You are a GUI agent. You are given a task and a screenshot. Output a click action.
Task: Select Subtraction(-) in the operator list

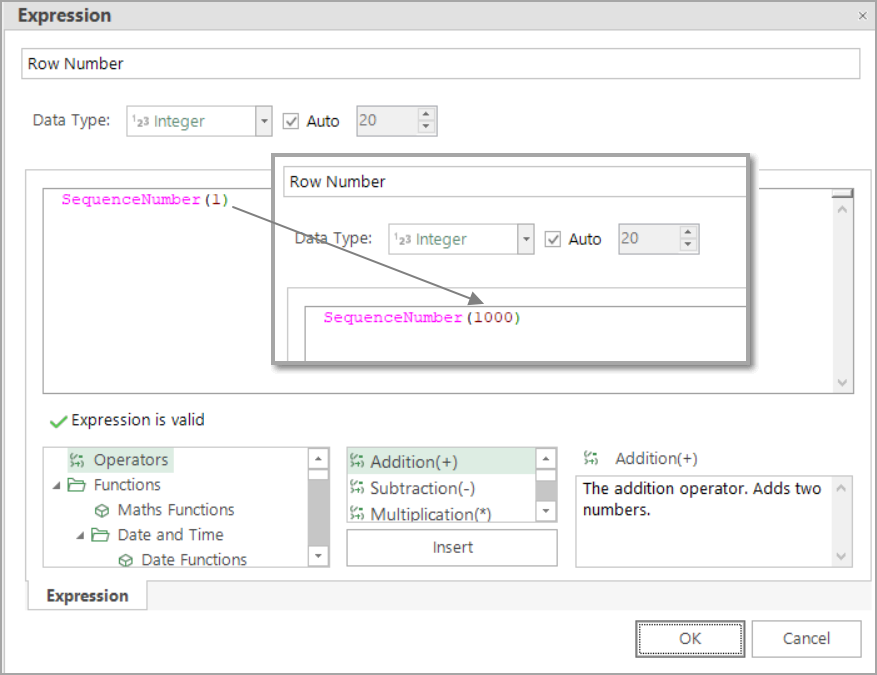pyautogui.click(x=422, y=488)
